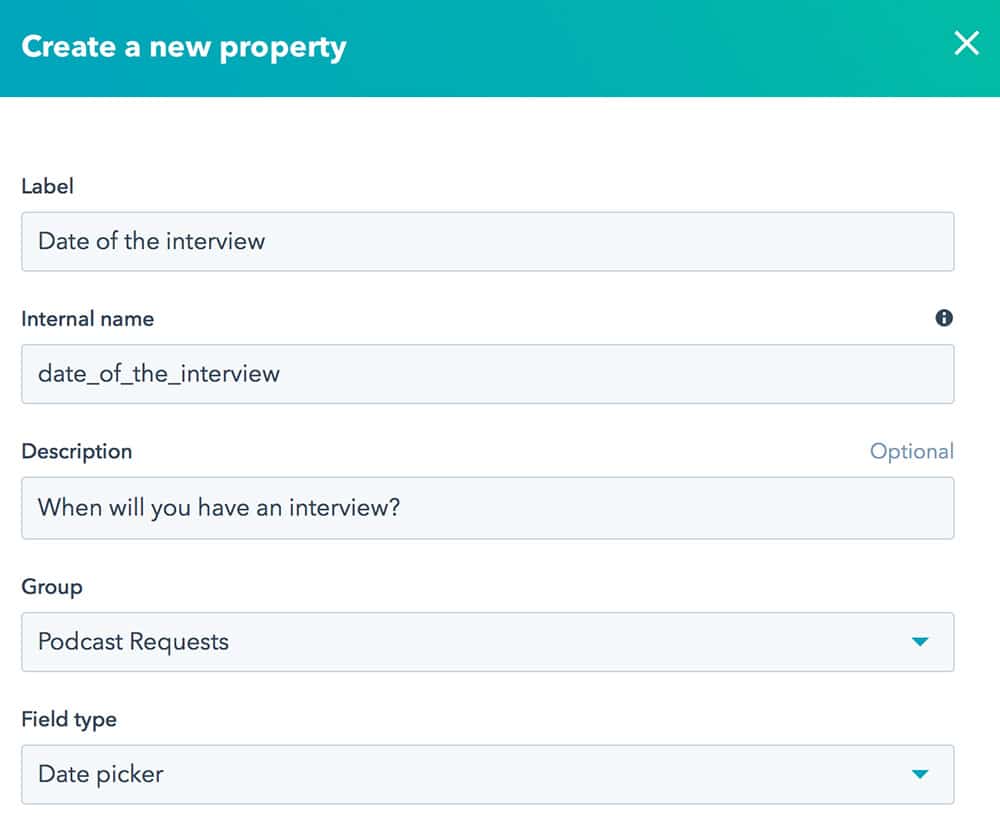Click the Field type section label
Viewport: 1000px width, 834px height.
point(68,719)
